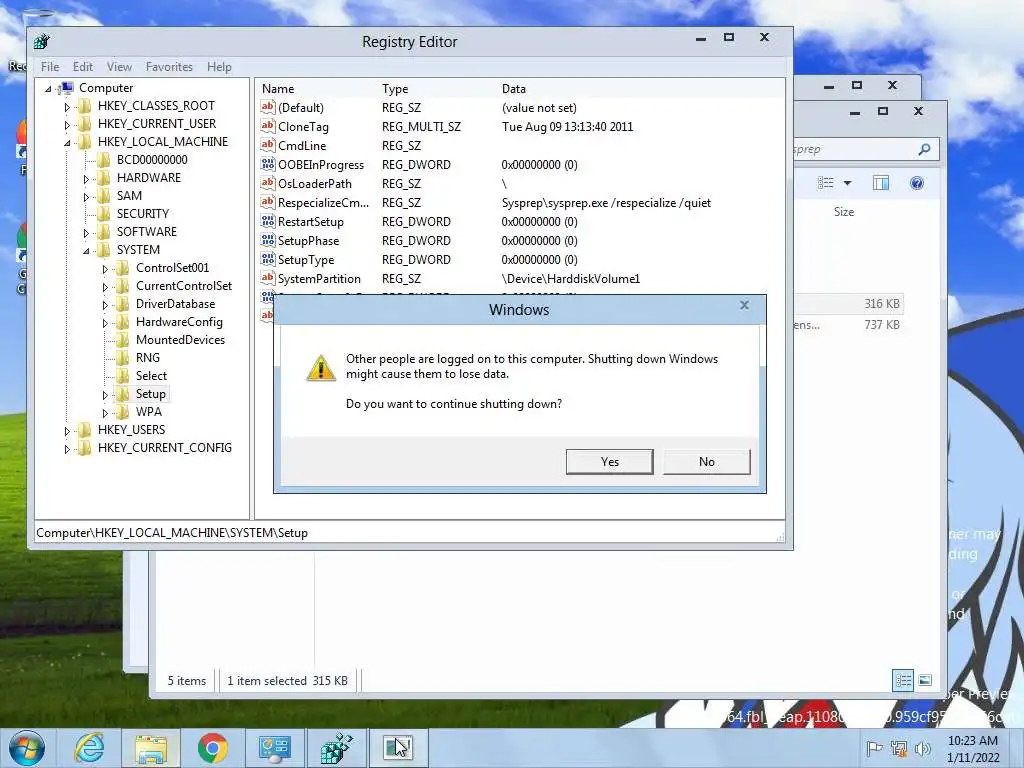Expand HardwareConfig arrow
Image resolution: width=1024 pixels, height=768 pixels.
(104, 323)
